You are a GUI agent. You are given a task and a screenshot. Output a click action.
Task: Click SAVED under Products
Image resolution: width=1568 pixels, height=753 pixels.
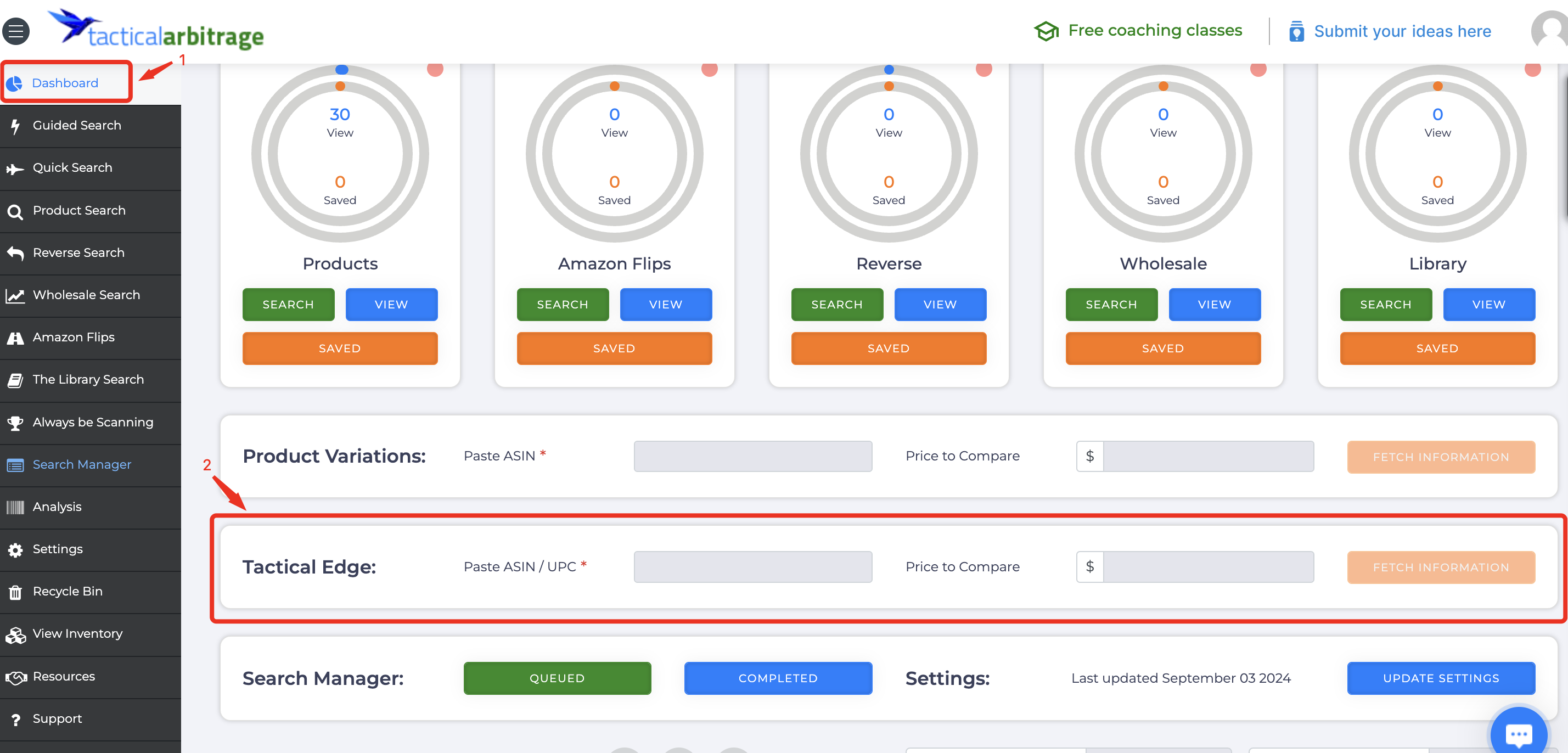340,348
